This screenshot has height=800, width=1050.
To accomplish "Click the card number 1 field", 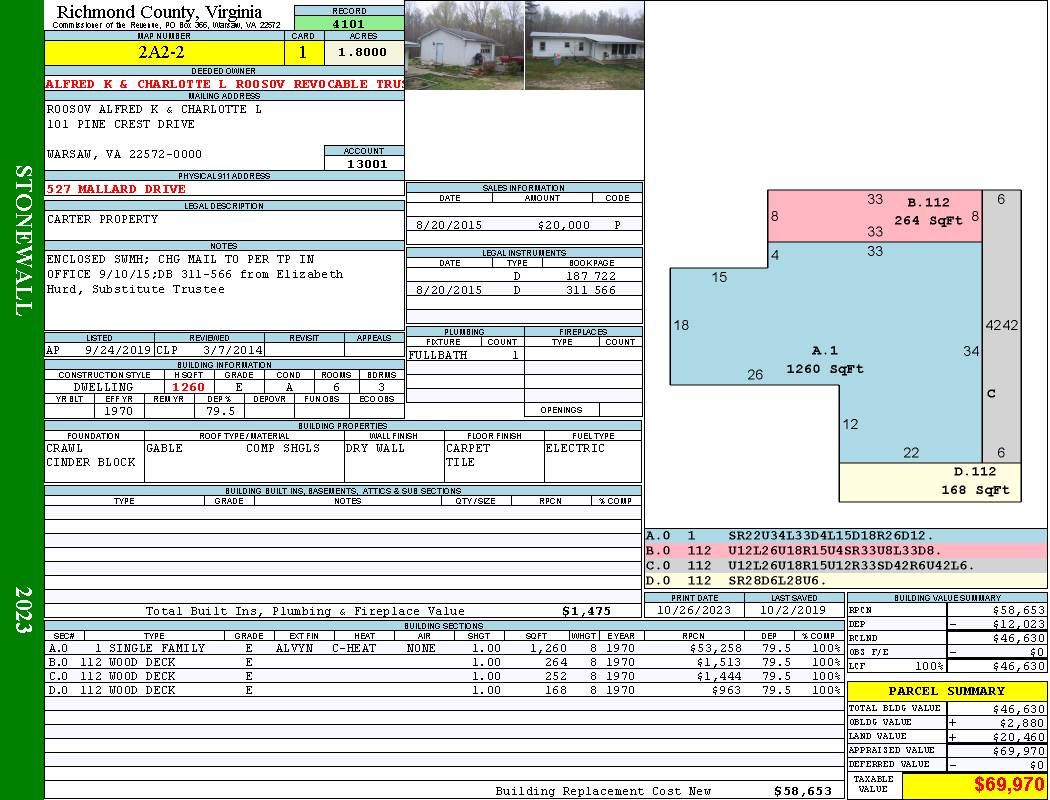I will click(x=303, y=52).
